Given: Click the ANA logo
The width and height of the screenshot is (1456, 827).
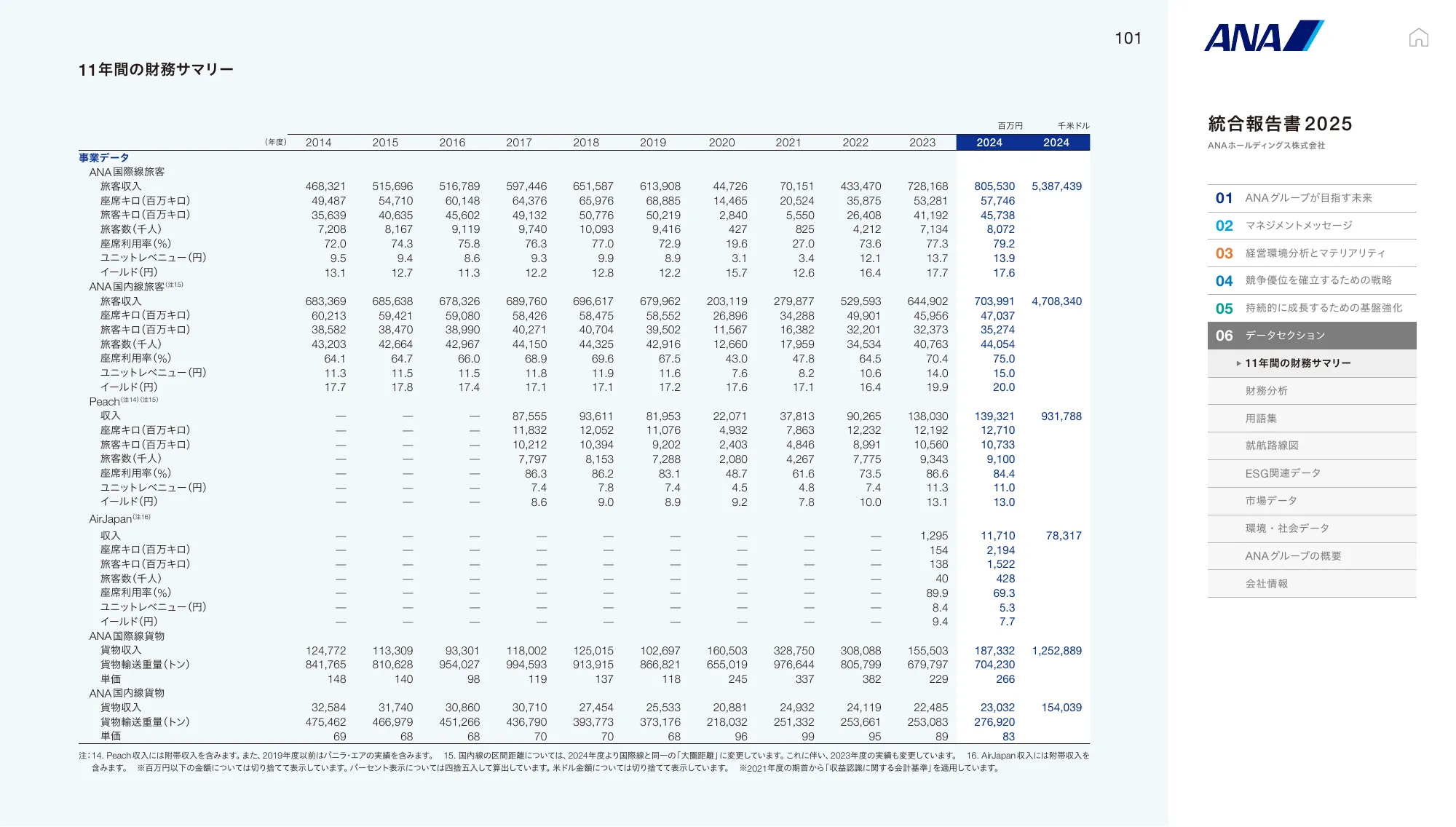Looking at the screenshot, I should pos(1263,36).
